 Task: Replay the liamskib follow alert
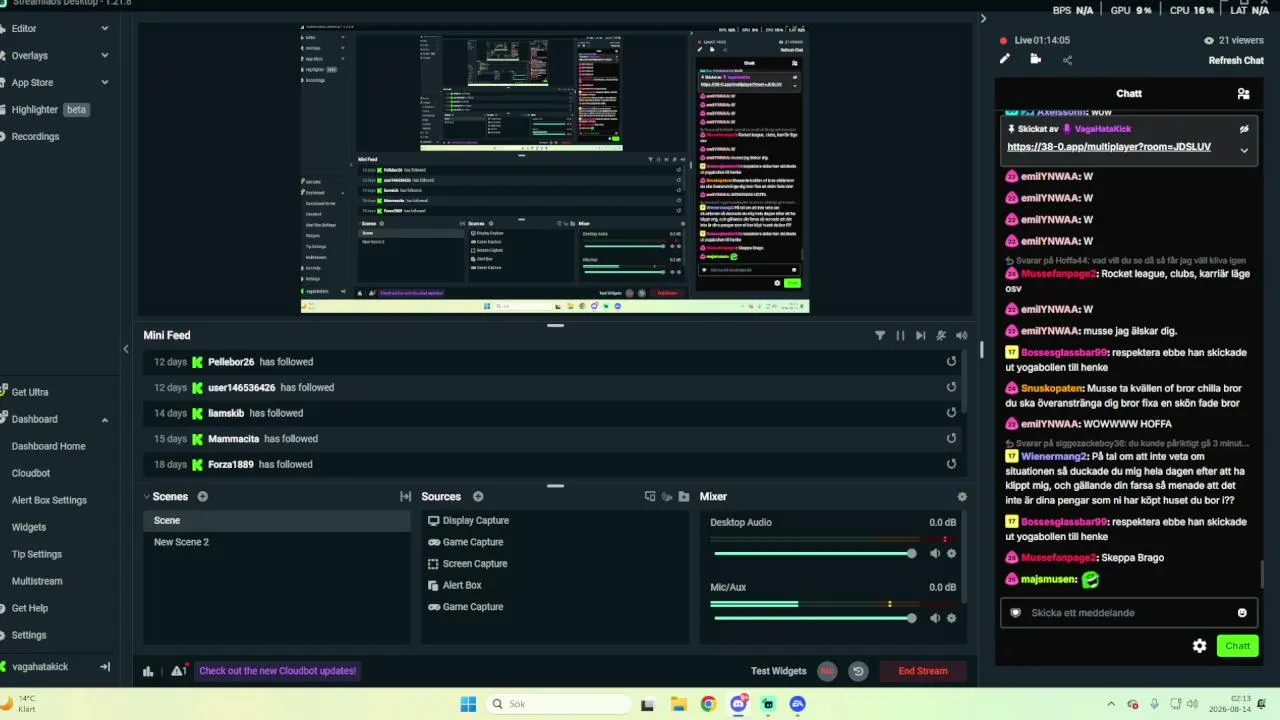[951, 413]
